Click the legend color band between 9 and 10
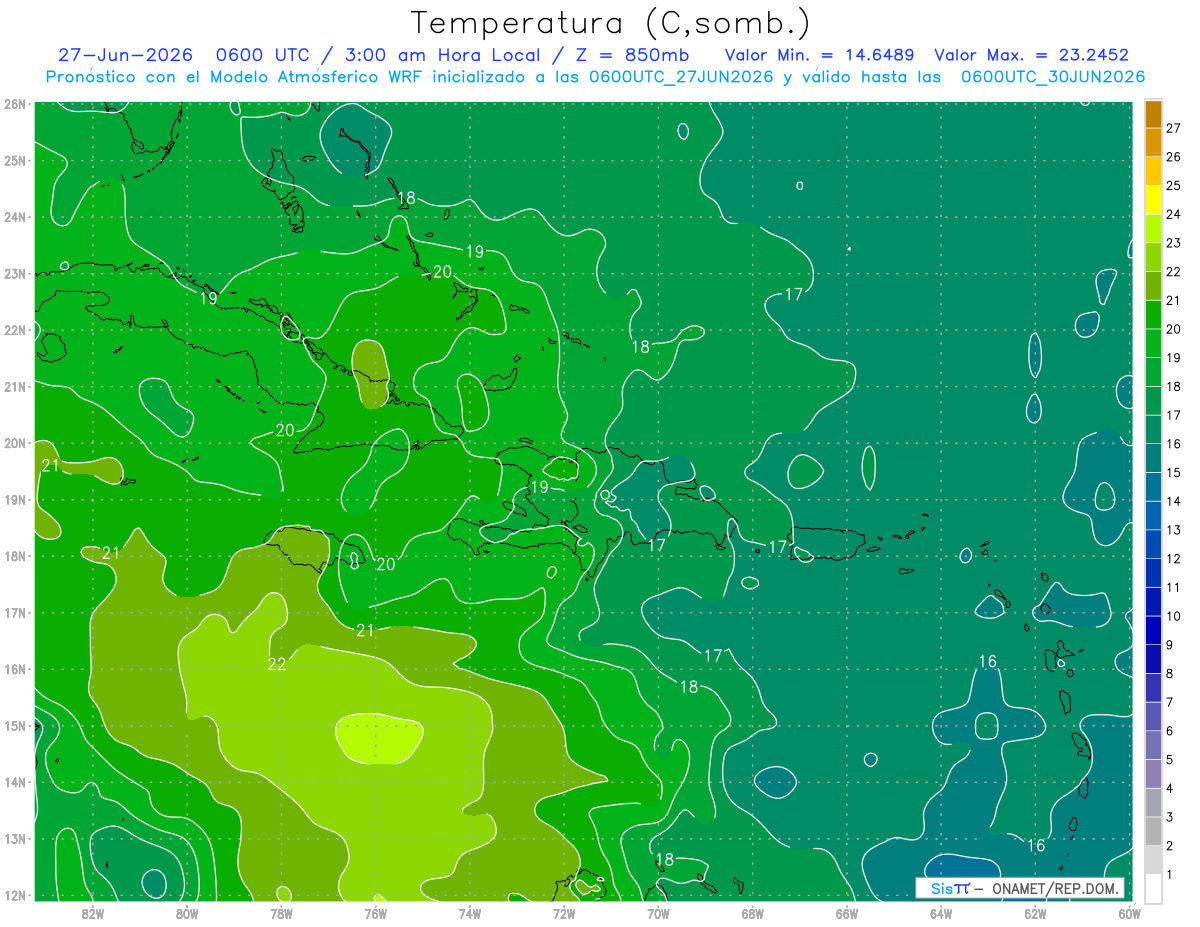 [1153, 630]
